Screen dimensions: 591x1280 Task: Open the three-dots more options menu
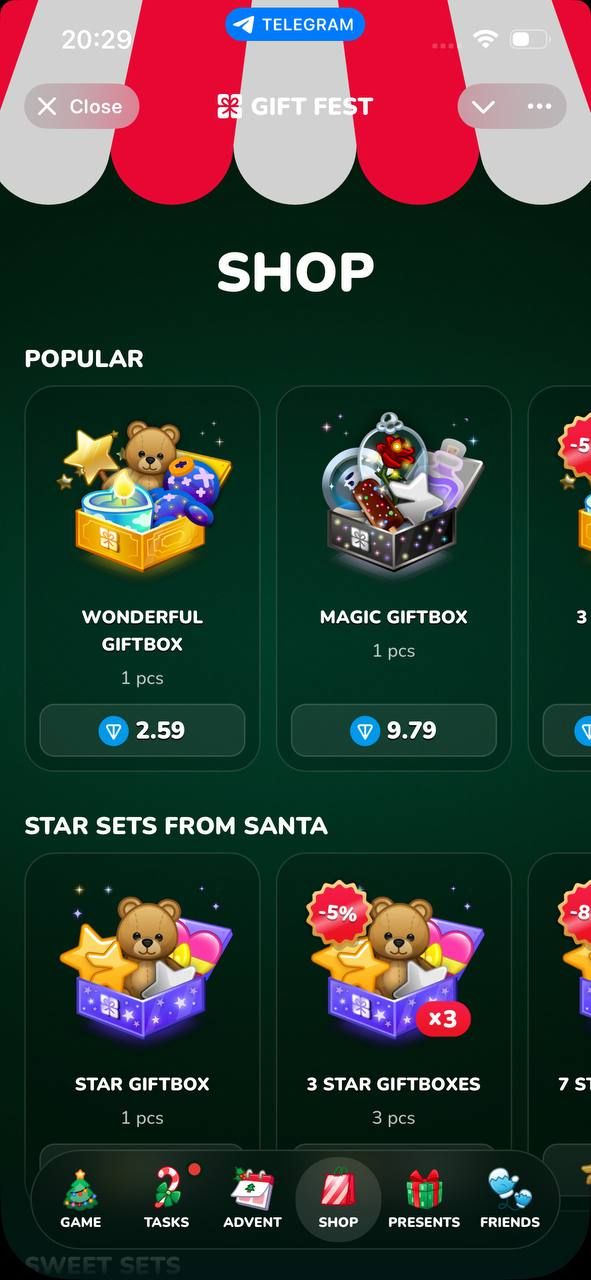click(x=539, y=107)
